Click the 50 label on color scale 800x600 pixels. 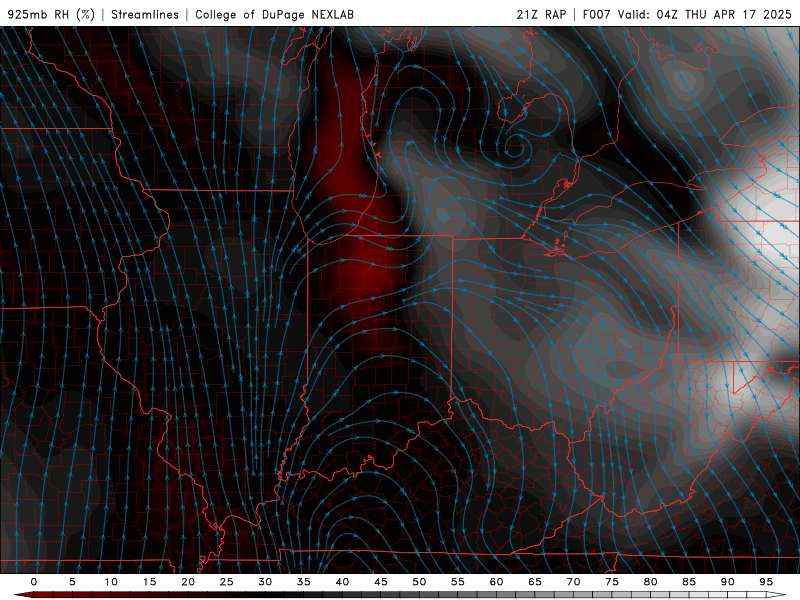419,582
